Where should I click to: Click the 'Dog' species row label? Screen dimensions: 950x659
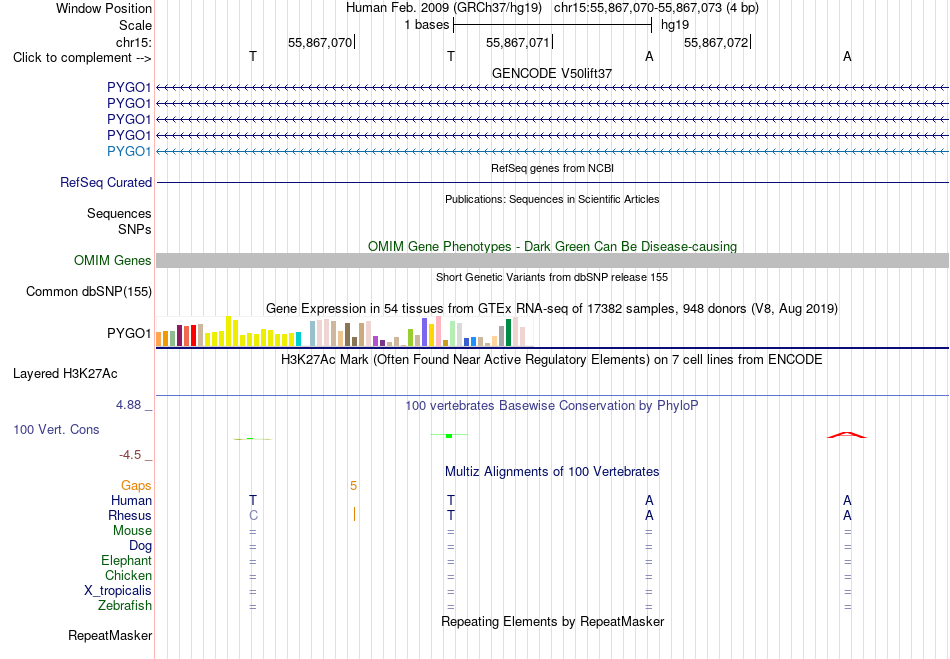click(x=140, y=546)
